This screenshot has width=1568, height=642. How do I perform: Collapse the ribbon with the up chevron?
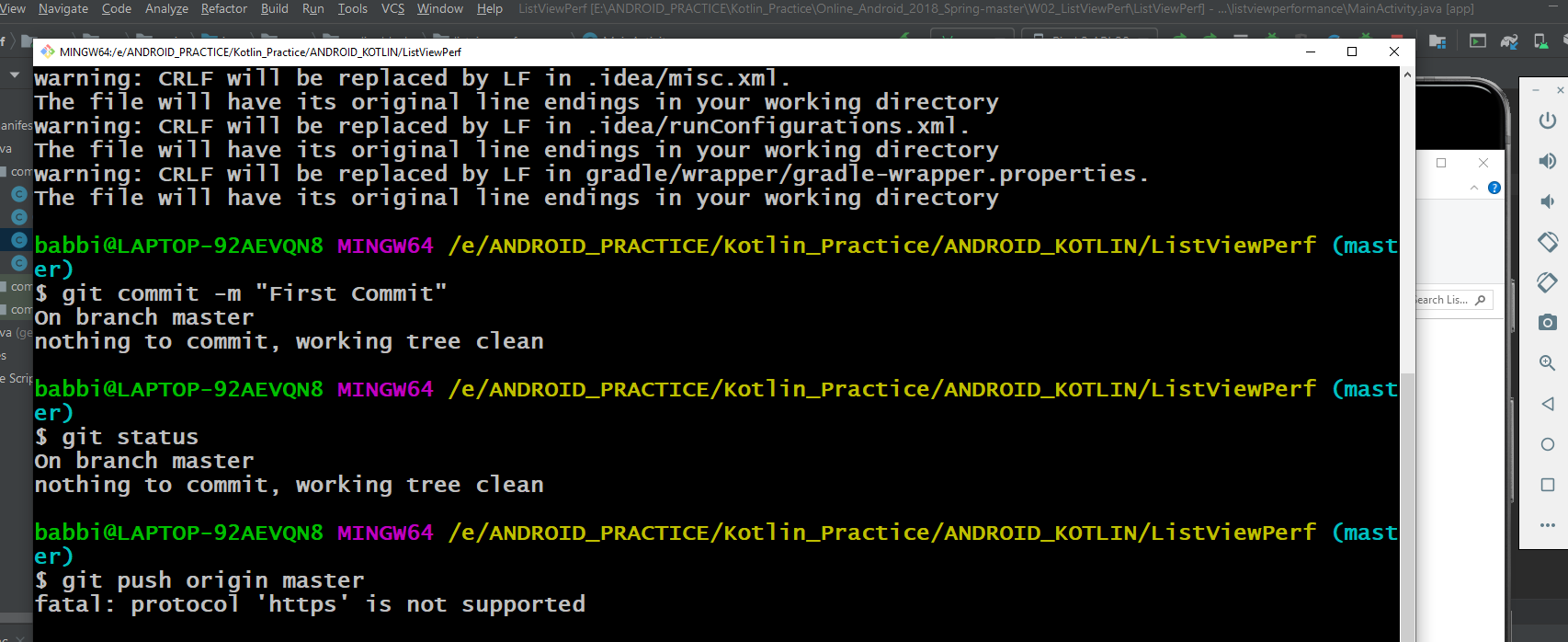[x=1474, y=188]
